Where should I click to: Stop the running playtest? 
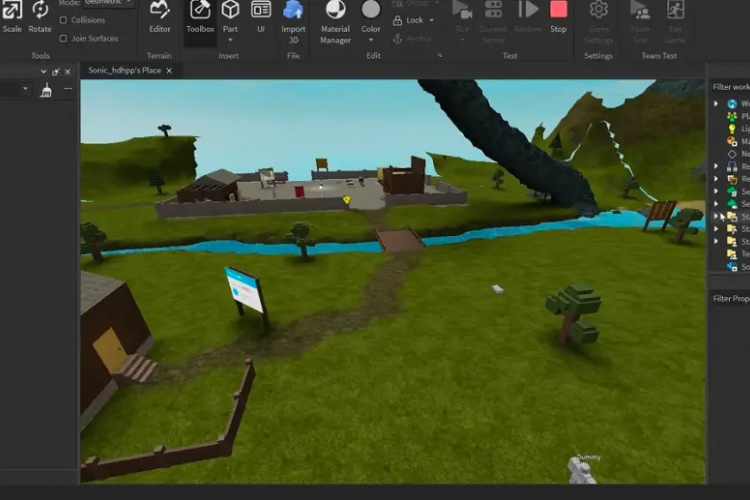tap(558, 17)
